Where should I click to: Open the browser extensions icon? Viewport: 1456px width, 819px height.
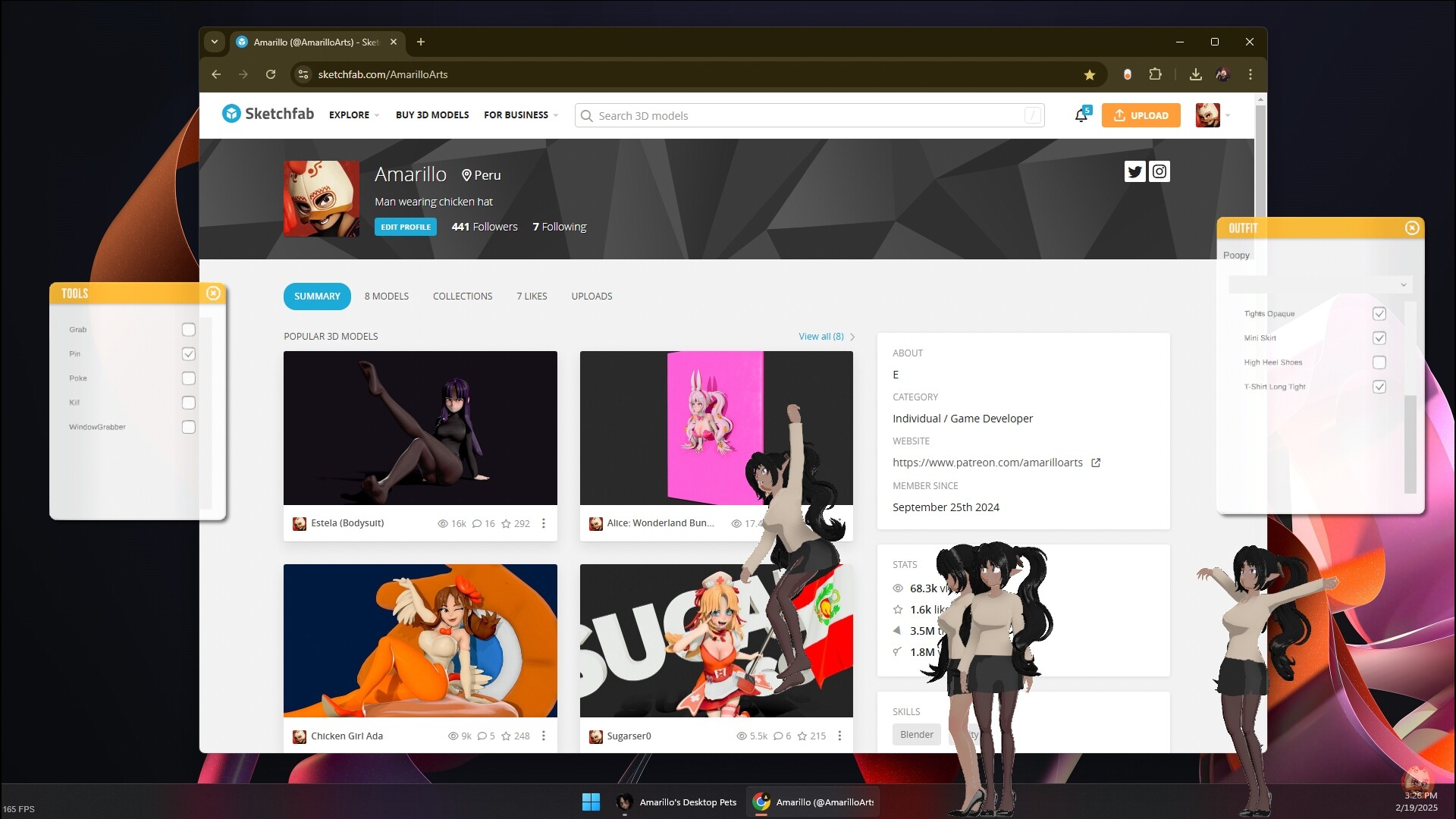(1155, 74)
